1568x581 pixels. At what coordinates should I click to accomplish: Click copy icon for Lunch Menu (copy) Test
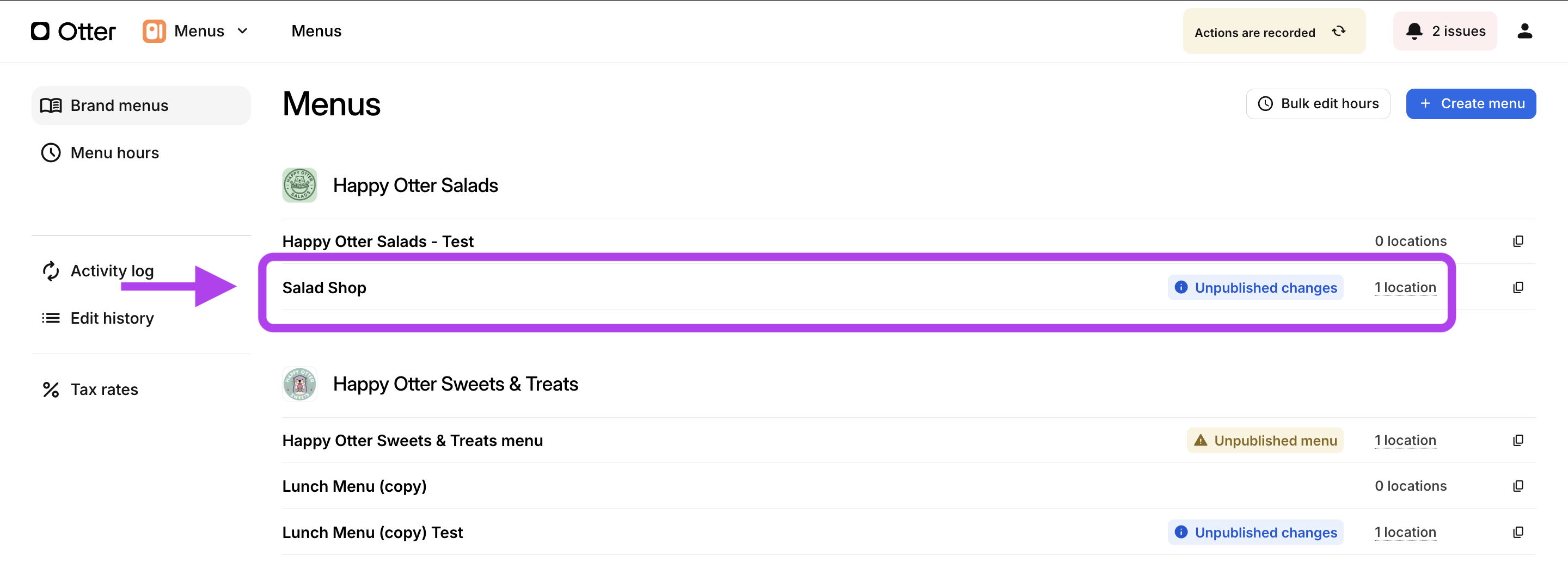(x=1518, y=533)
